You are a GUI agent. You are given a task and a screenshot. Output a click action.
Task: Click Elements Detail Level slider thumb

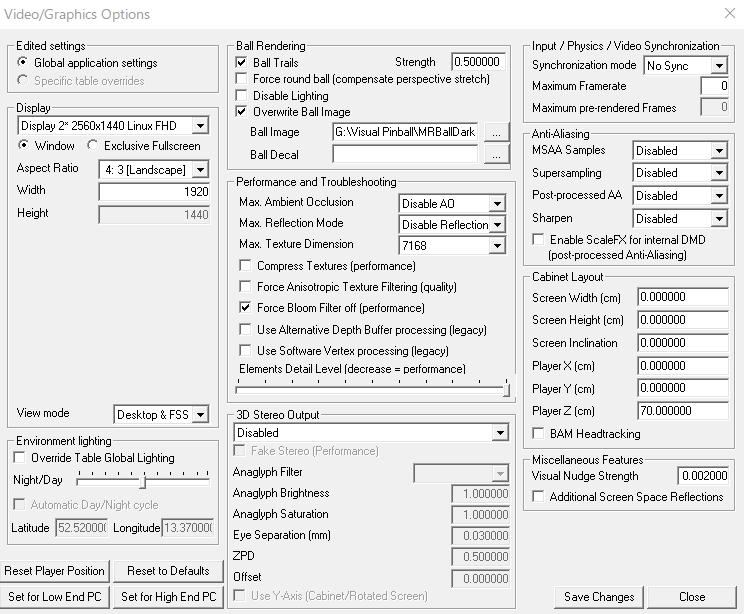tap(506, 389)
